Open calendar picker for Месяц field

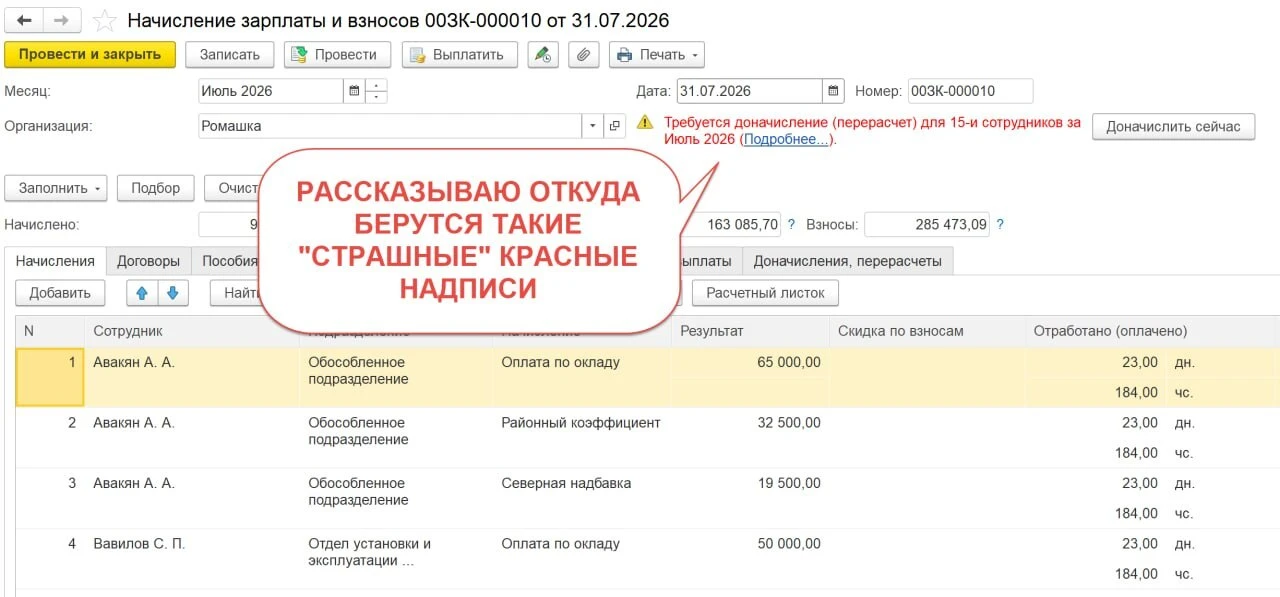353,91
